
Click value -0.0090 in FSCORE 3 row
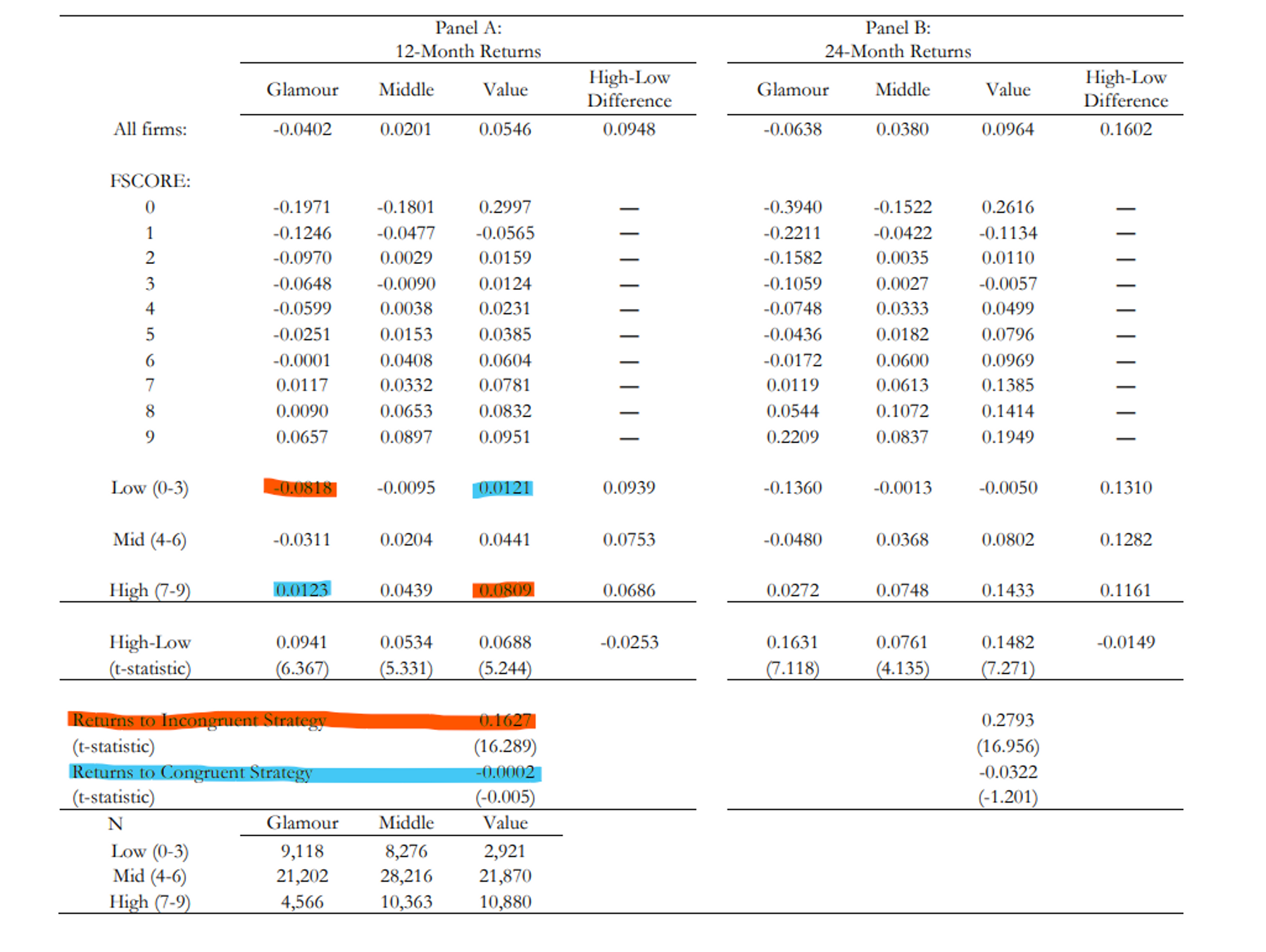coord(406,284)
